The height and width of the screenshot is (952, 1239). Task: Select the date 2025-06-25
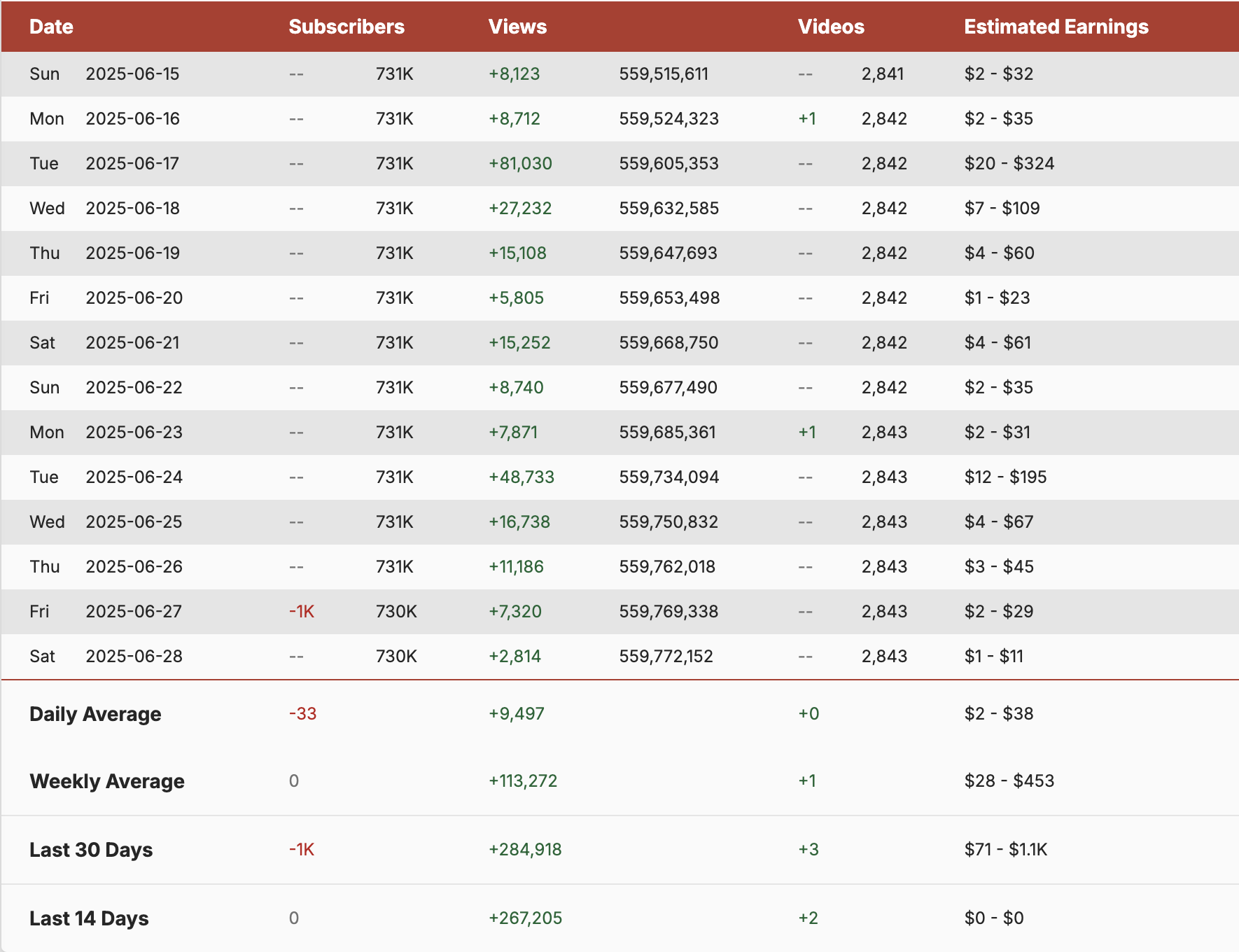134,522
